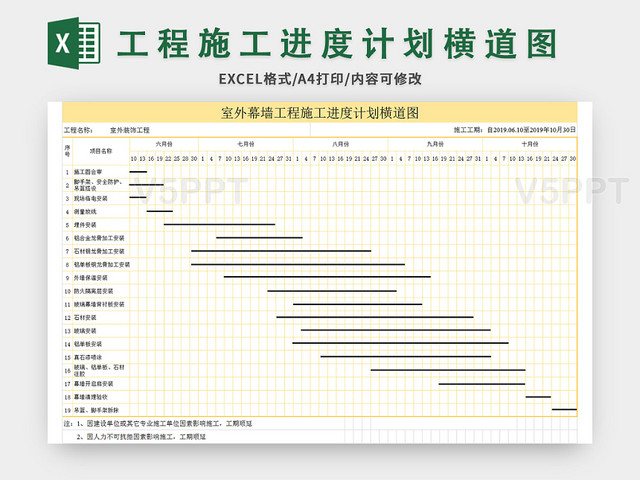Select row 2 task 脚手架、安全防护

click(98, 185)
